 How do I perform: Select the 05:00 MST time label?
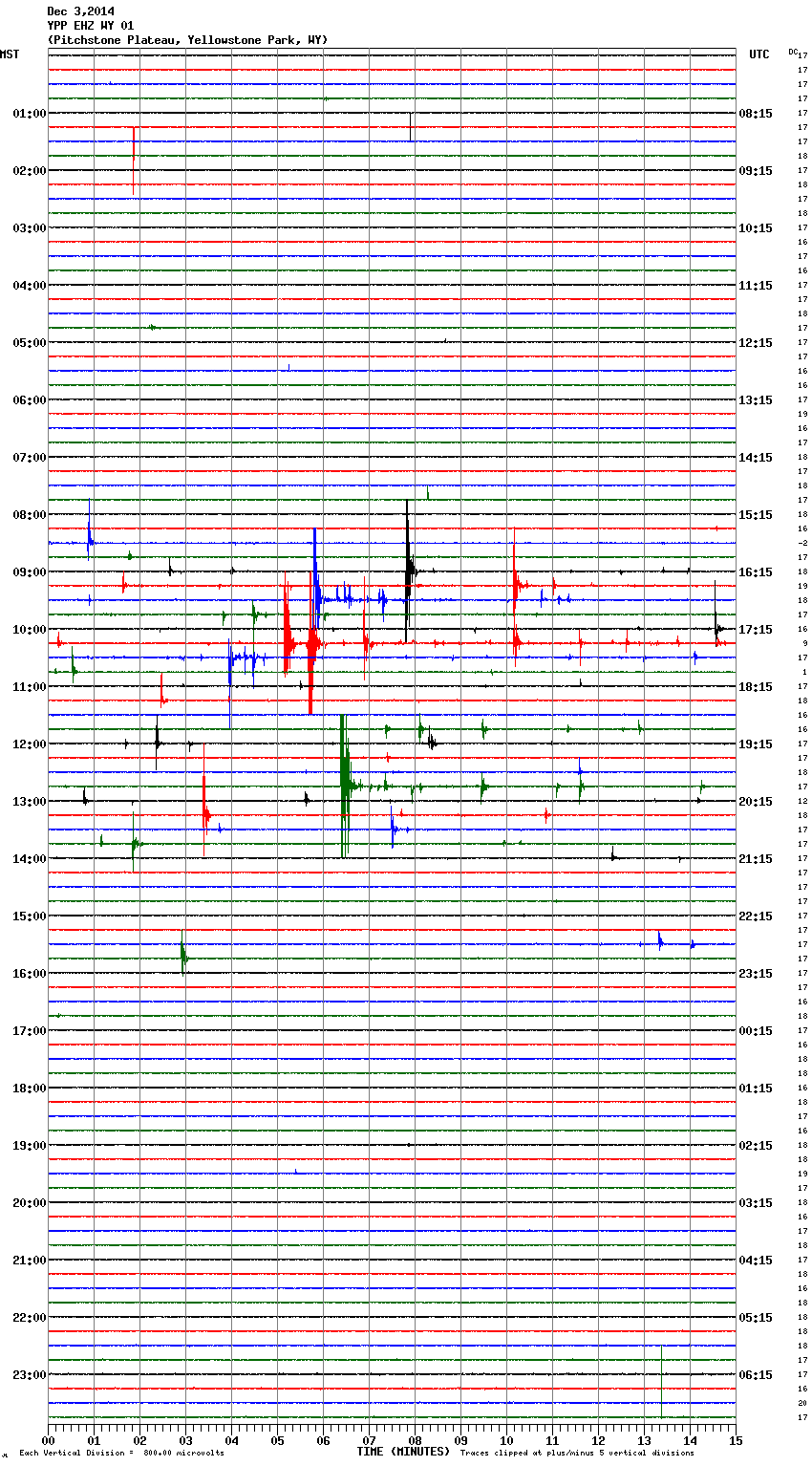coord(30,343)
